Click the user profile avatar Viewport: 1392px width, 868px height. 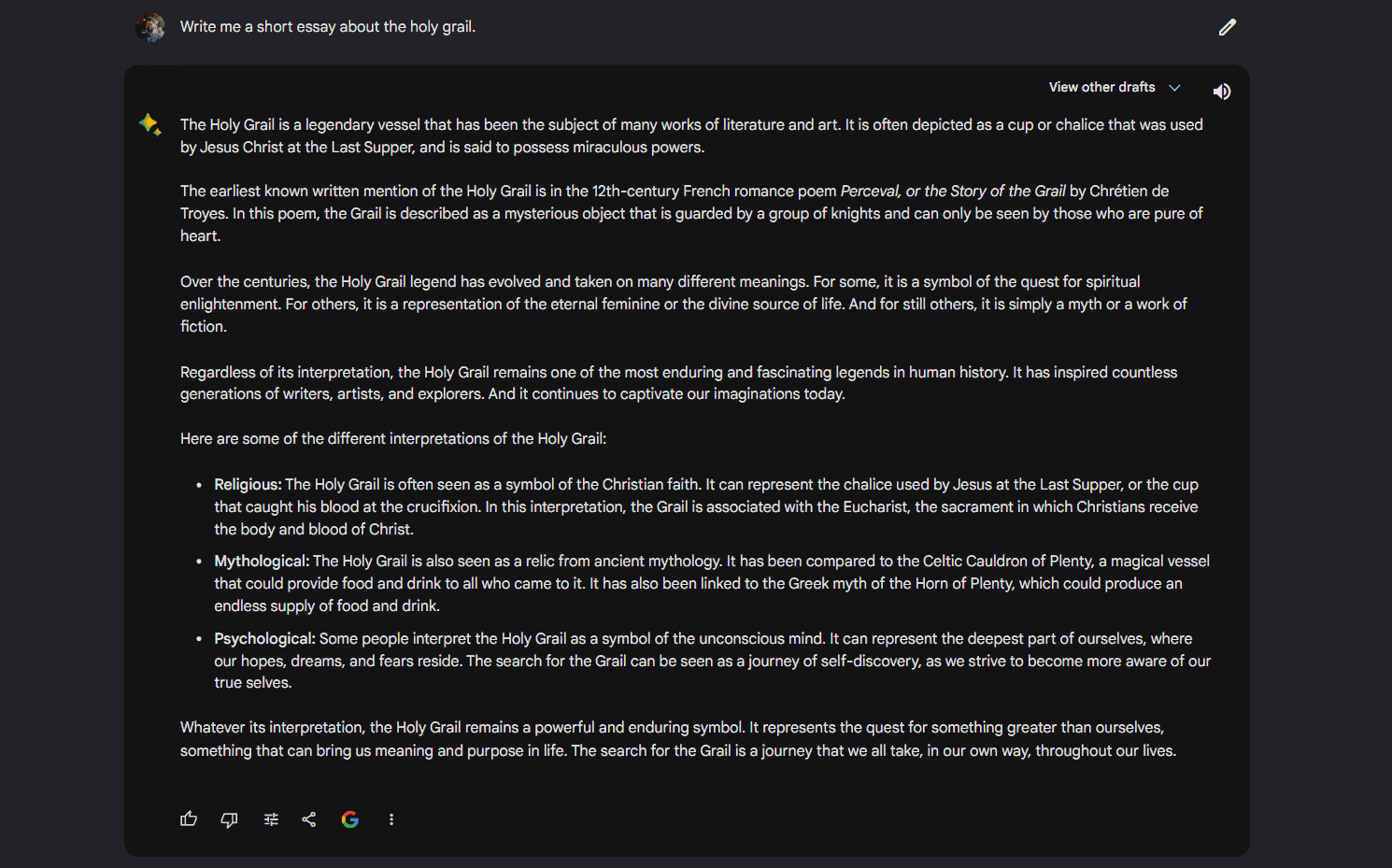click(x=149, y=27)
